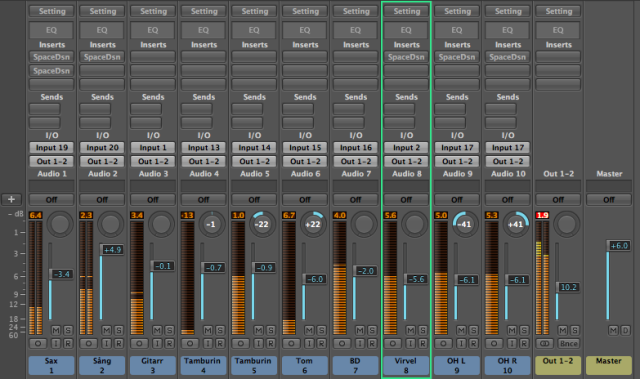Open Setting button on the Audio 6 channel
The image size is (640, 379).
[x=305, y=11]
